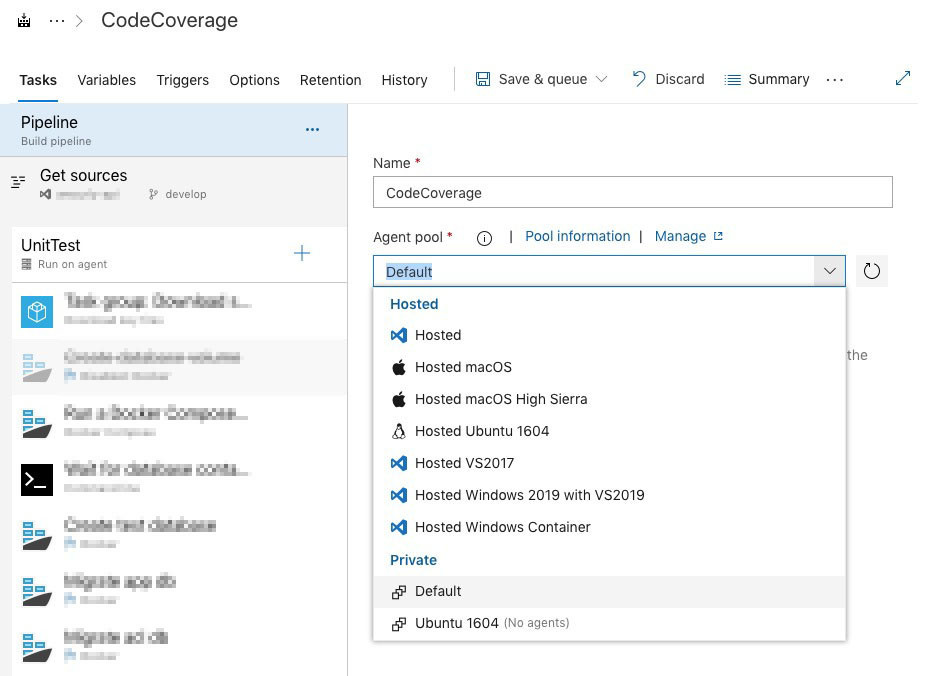The height and width of the screenshot is (676, 932).
Task: Open the toolbar more actions ellipsis
Action: [835, 80]
